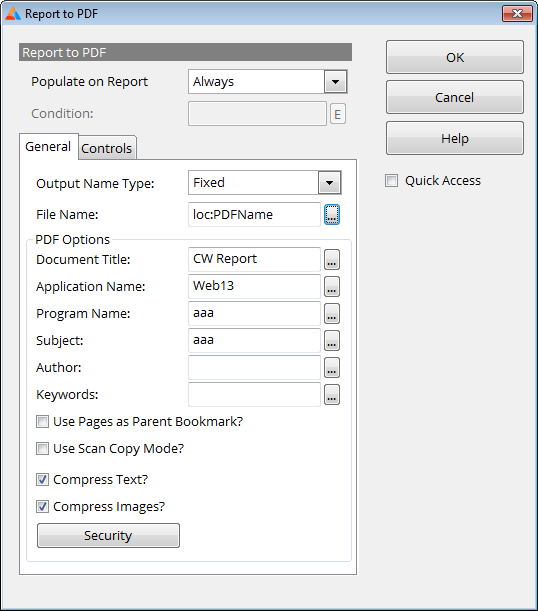This screenshot has height=611, width=538.
Task: Open ellipsis button beside Author field
Action: 332,367
